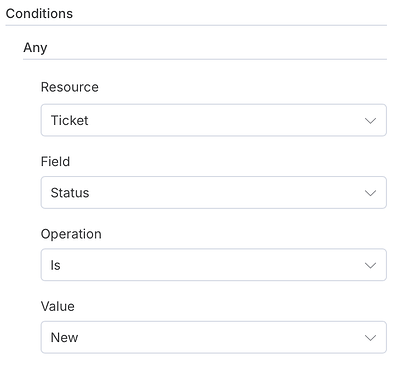Click the New text in the Value selector
399x375 pixels.
coord(64,338)
